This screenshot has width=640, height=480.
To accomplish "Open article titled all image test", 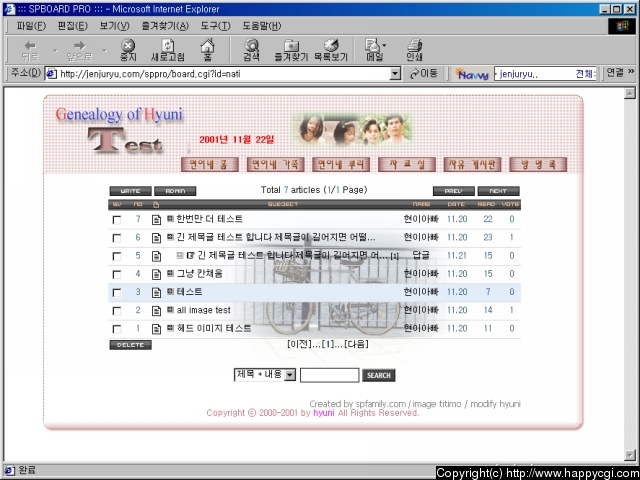I will point(204,310).
